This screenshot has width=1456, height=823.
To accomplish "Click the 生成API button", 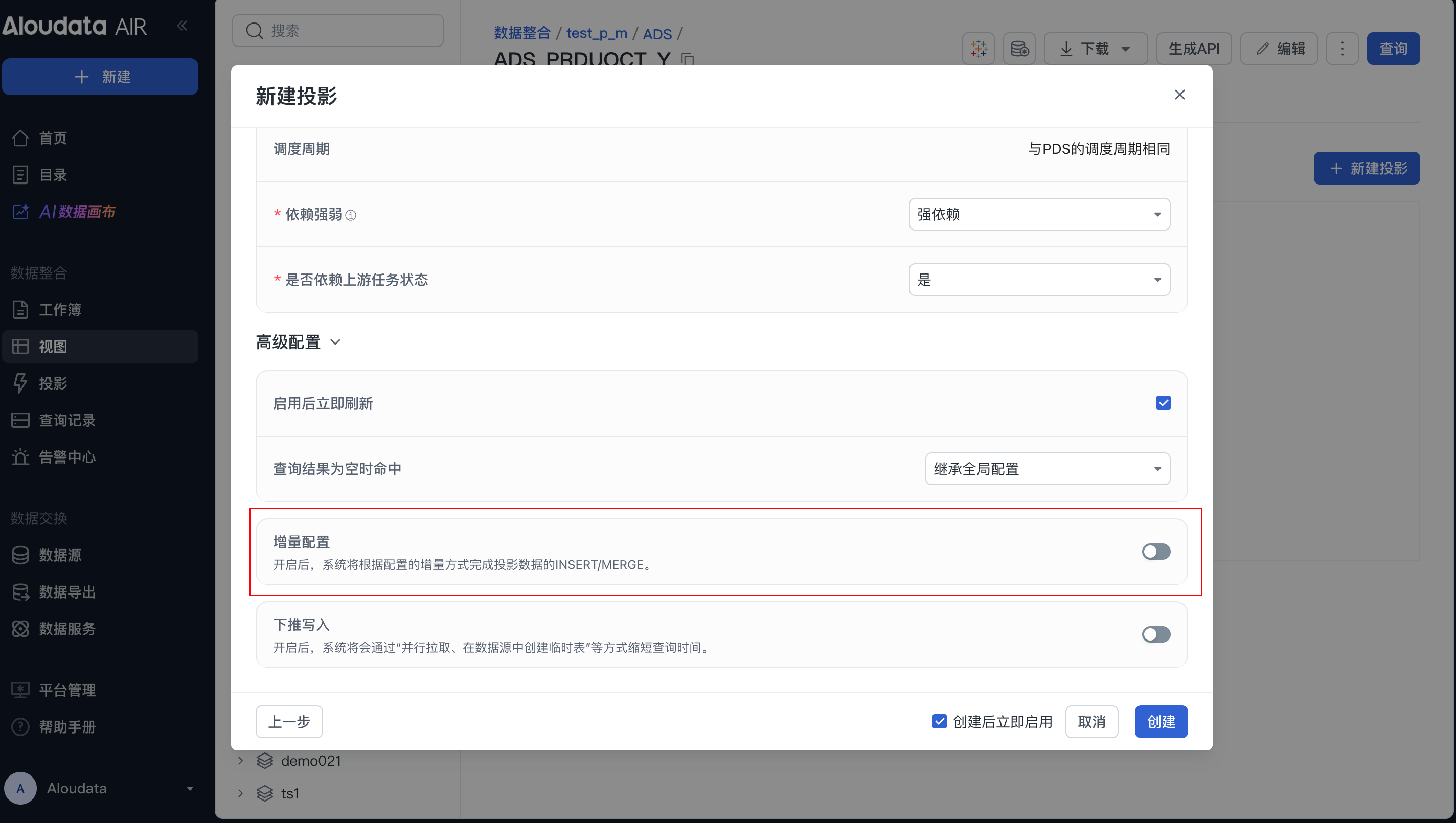I will pos(1194,49).
